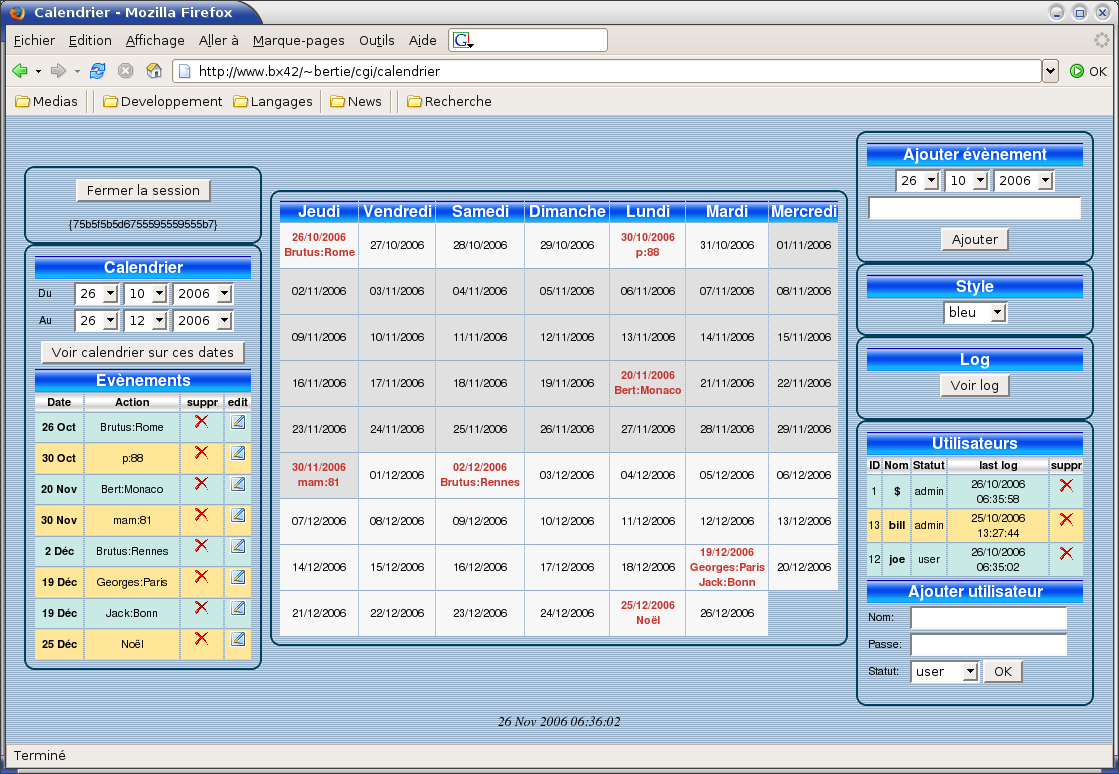1119x774 pixels.
Task: Delete the Brutus:Rome event with red X
Action: point(201,422)
